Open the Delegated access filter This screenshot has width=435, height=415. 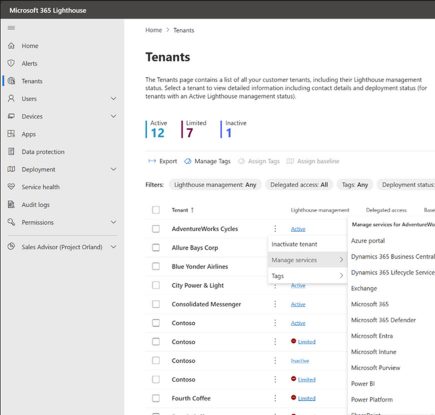point(299,185)
